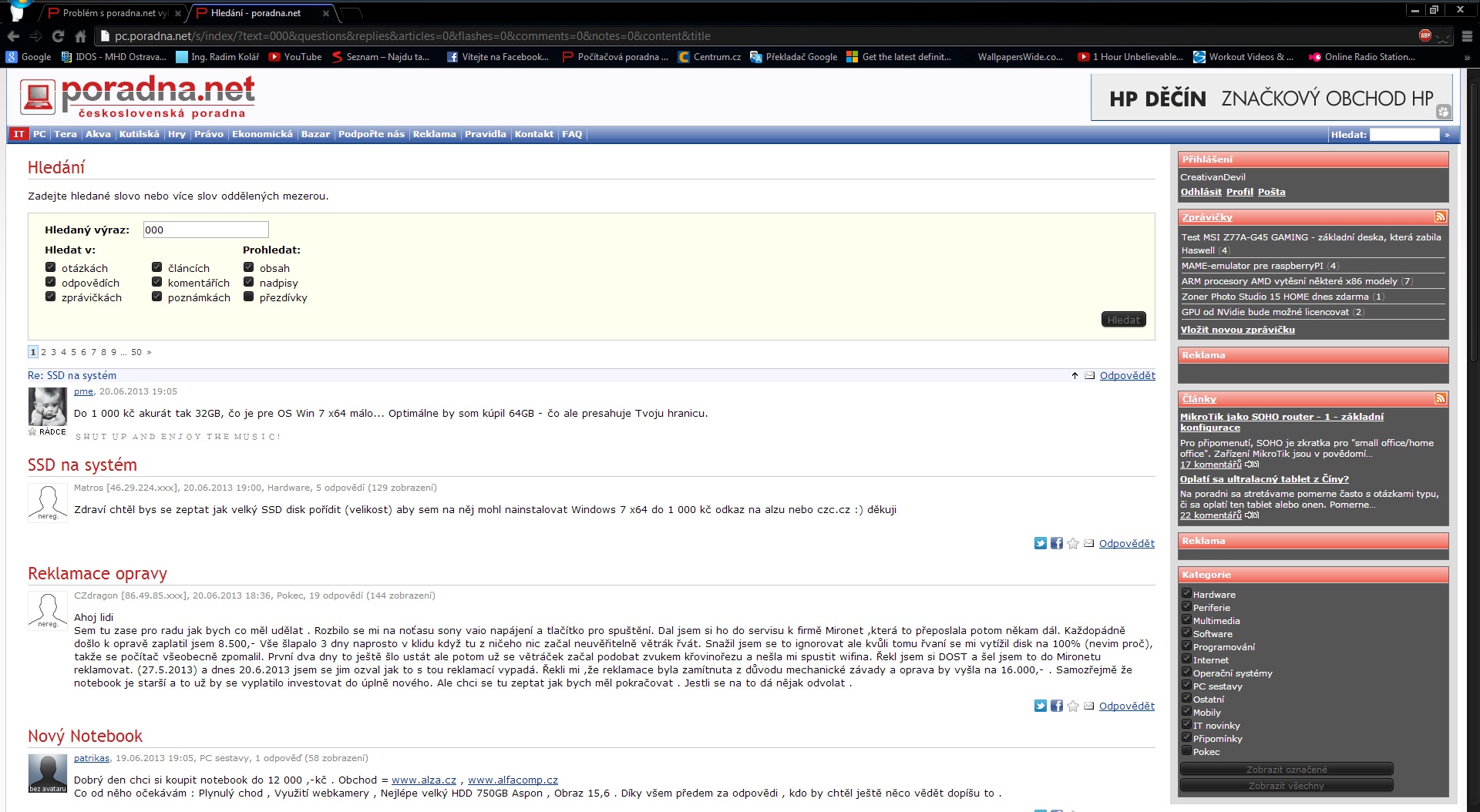
Task: Uncheck the 'nadpisy' search option
Action: click(x=249, y=282)
